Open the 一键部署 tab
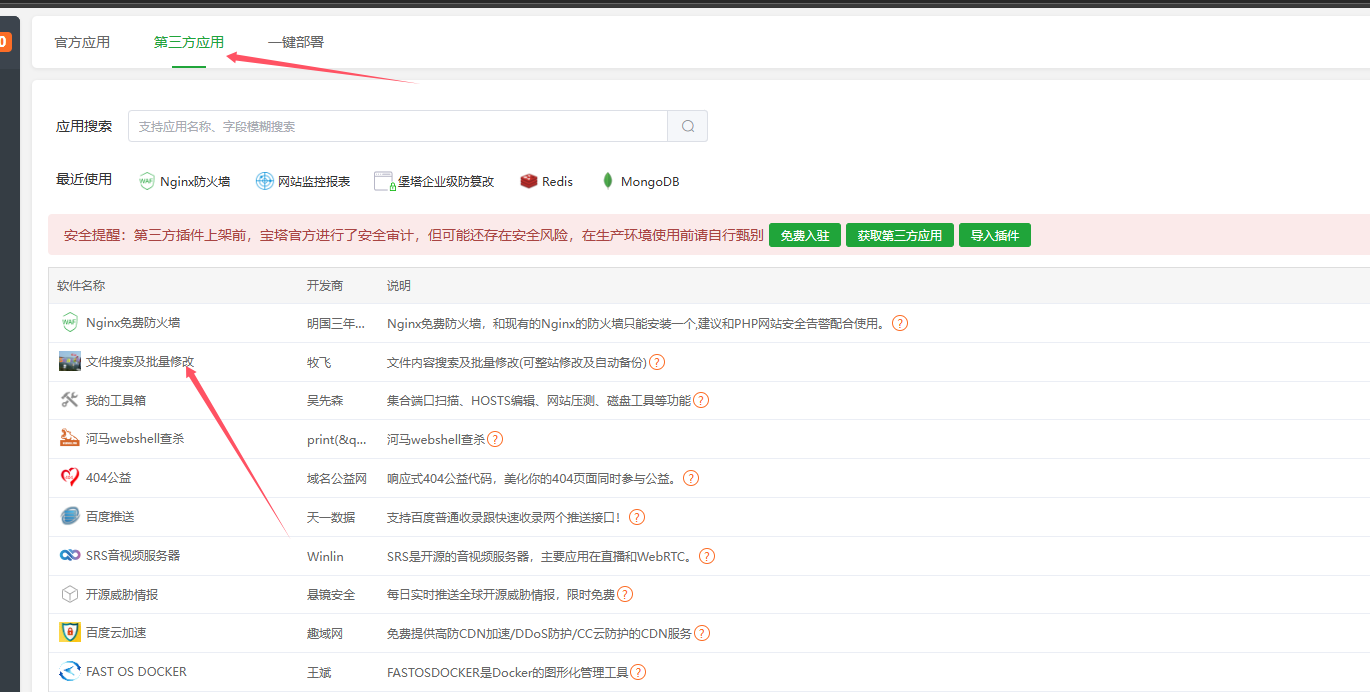Image resolution: width=1370 pixels, height=692 pixels. click(x=296, y=42)
